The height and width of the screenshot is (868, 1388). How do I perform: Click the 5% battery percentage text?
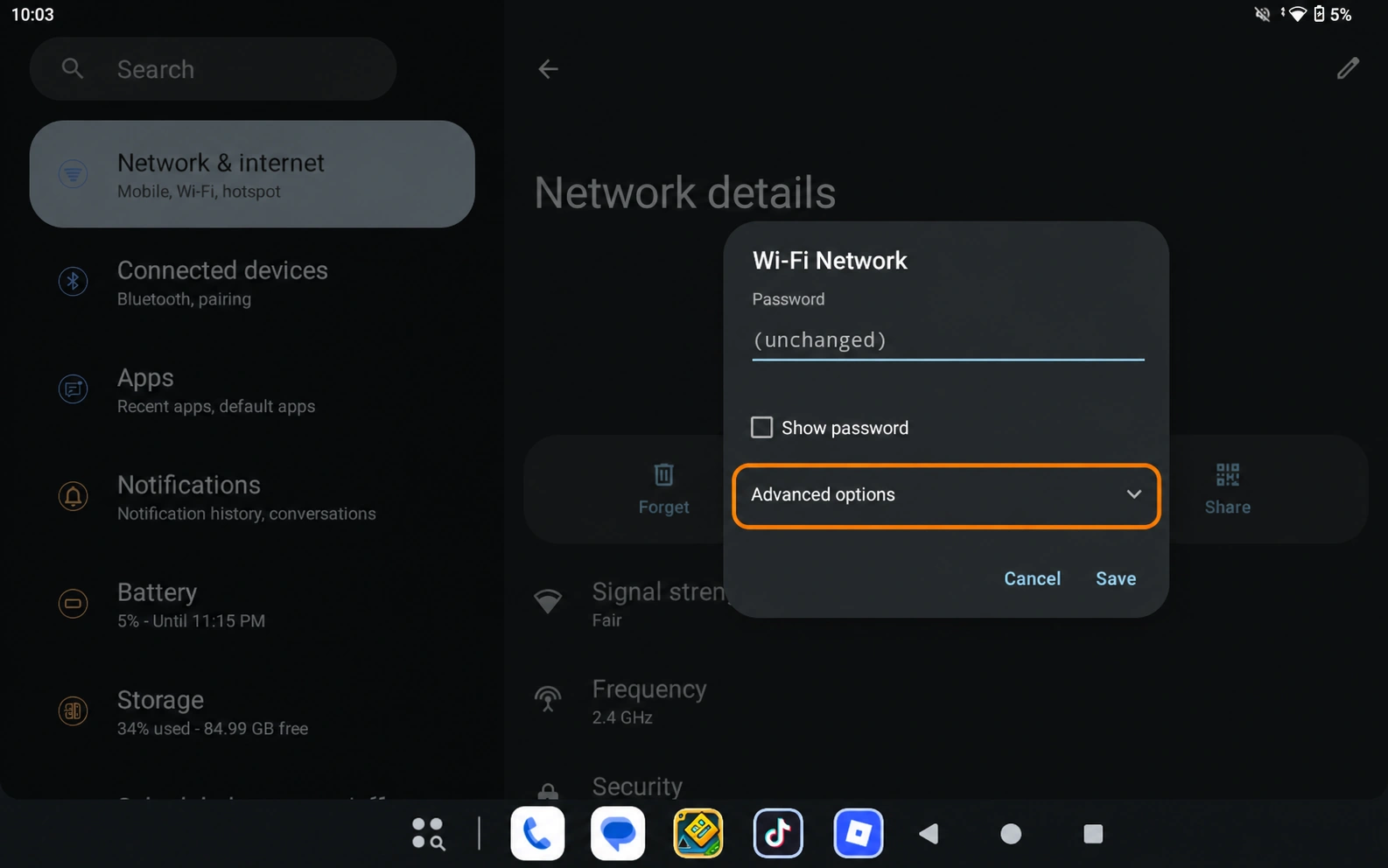pos(1341,15)
